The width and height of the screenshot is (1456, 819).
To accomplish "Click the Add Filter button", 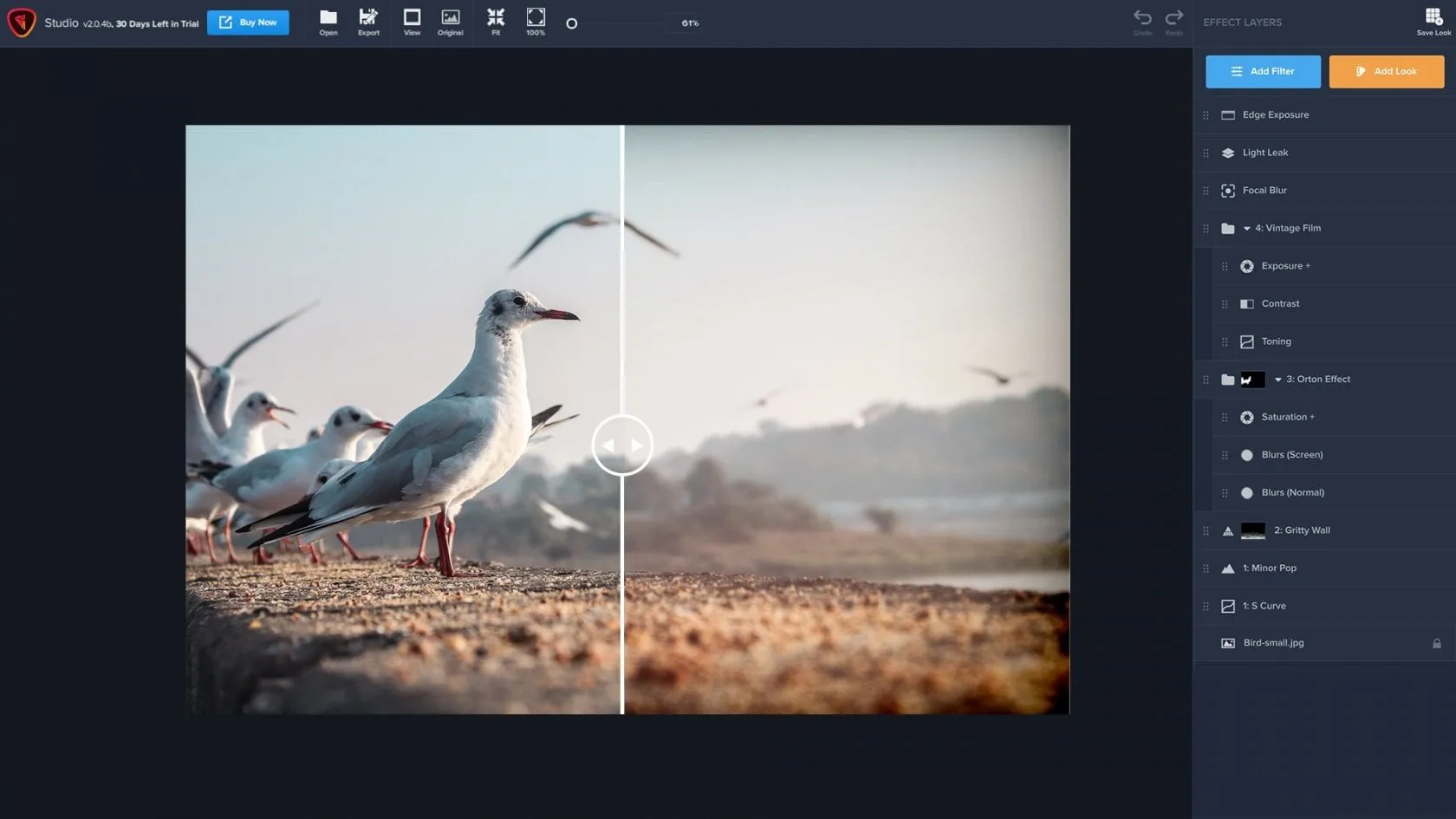I will point(1263,71).
